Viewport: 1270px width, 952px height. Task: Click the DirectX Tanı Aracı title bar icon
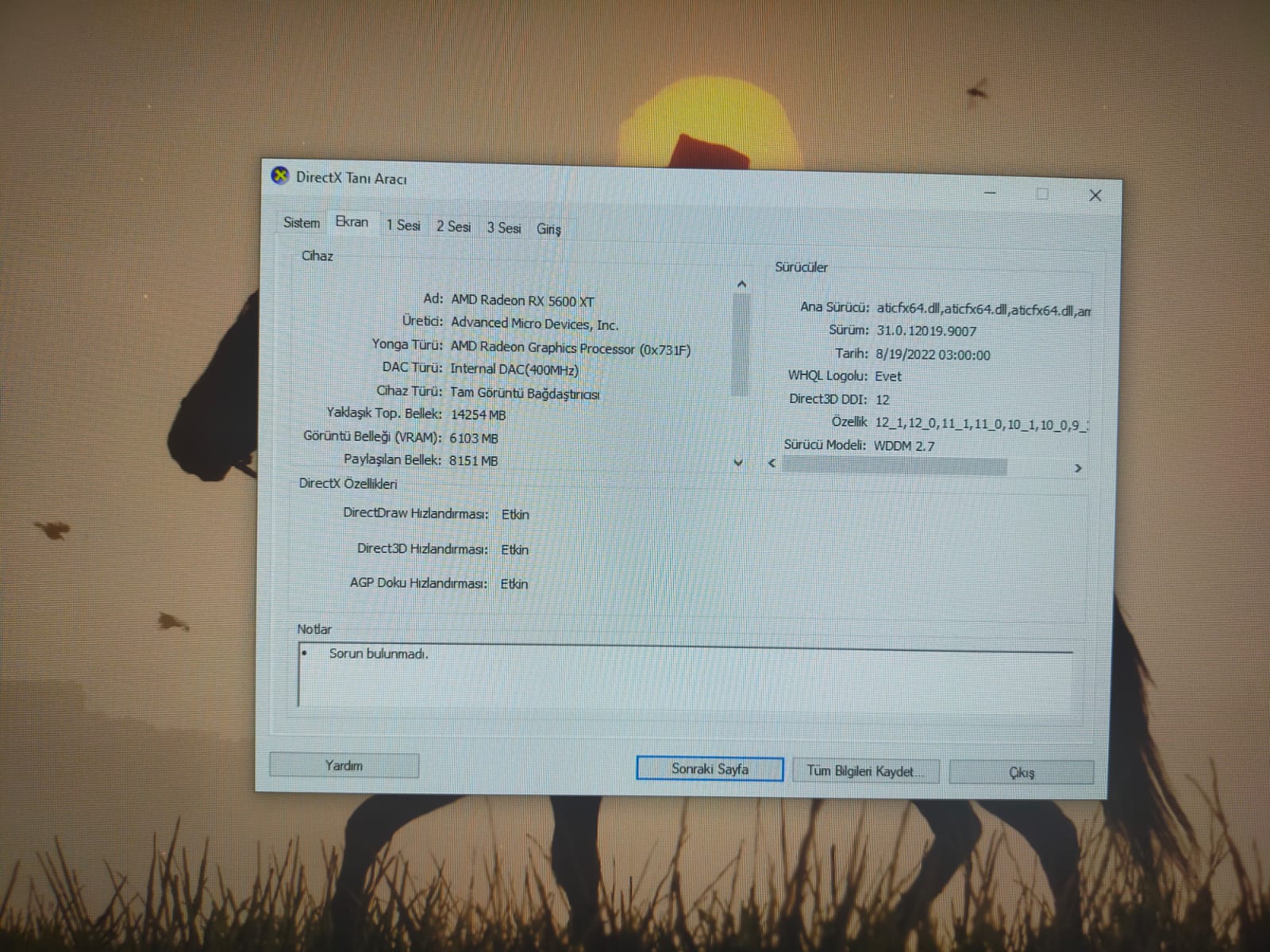point(280,175)
